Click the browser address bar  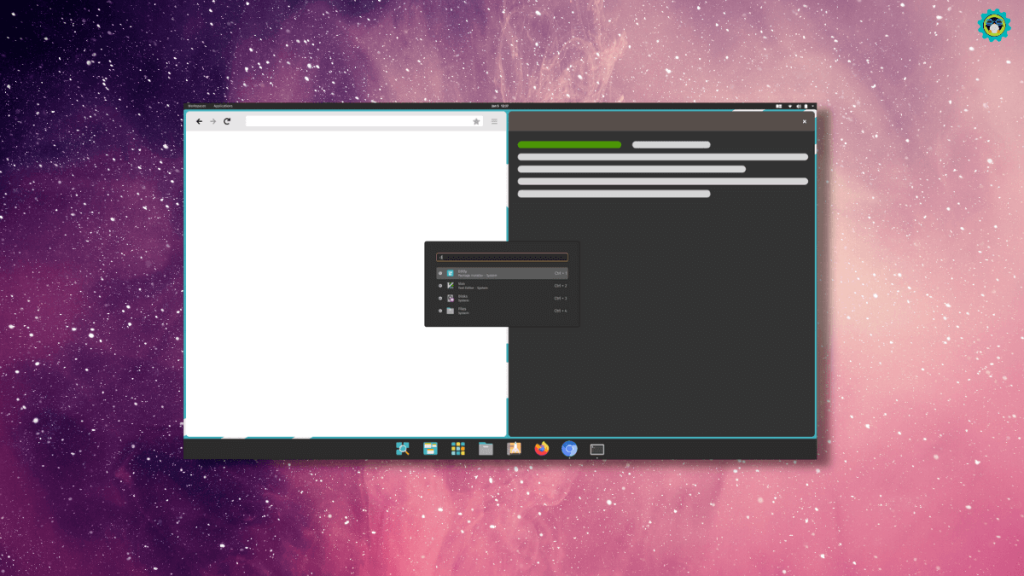coord(357,121)
